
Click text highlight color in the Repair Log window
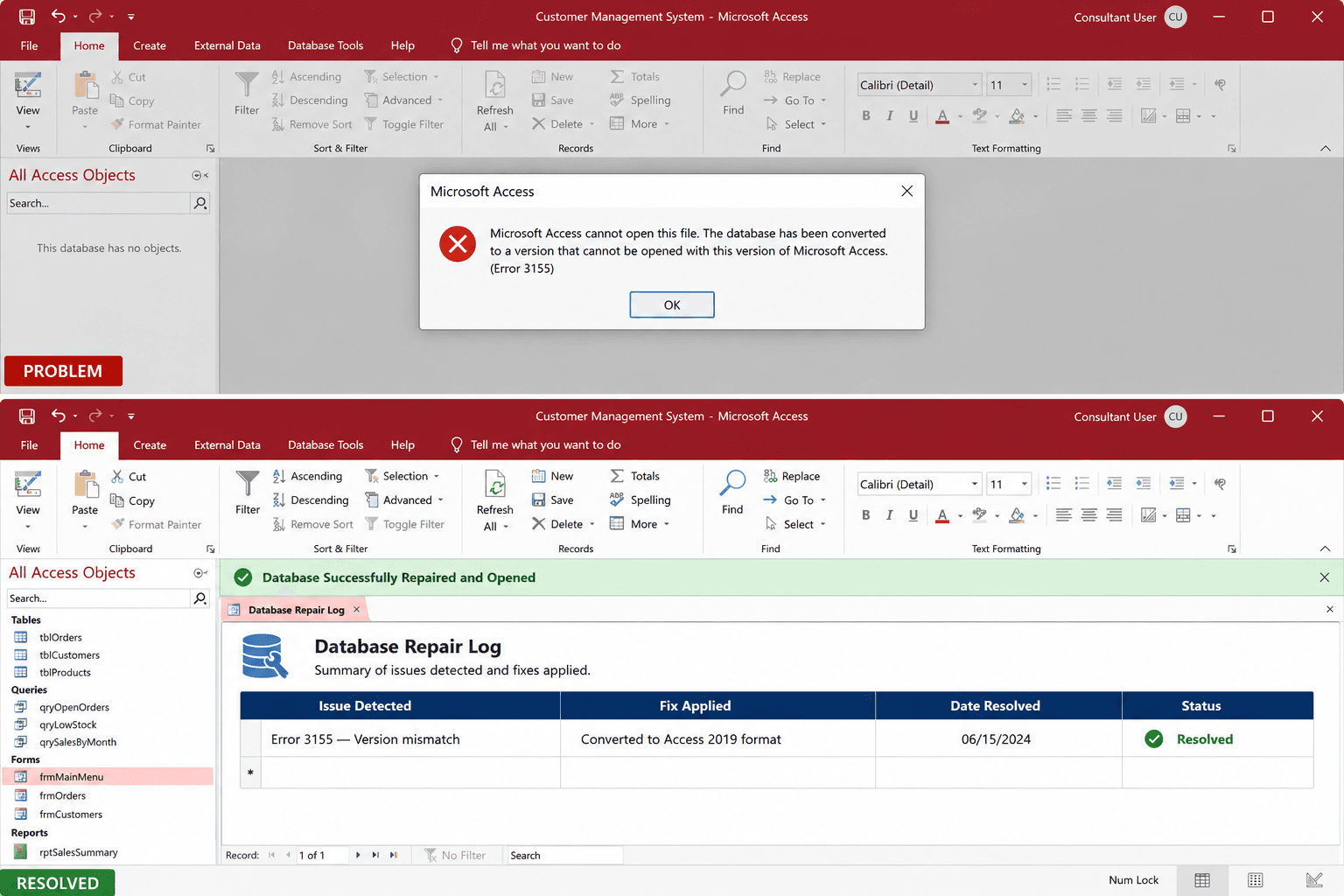(980, 515)
